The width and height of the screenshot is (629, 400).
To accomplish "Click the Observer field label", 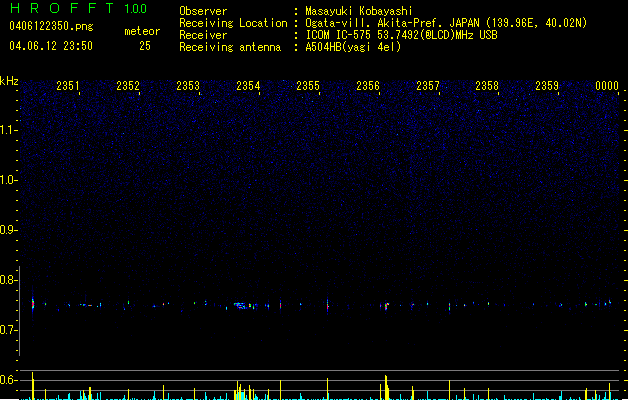I will [203, 11].
